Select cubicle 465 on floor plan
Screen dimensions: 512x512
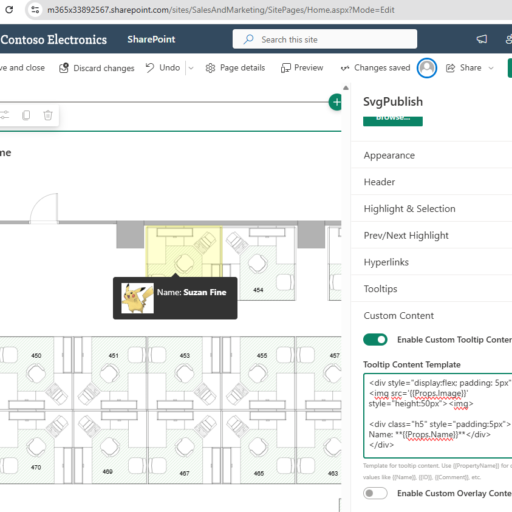click(258, 447)
